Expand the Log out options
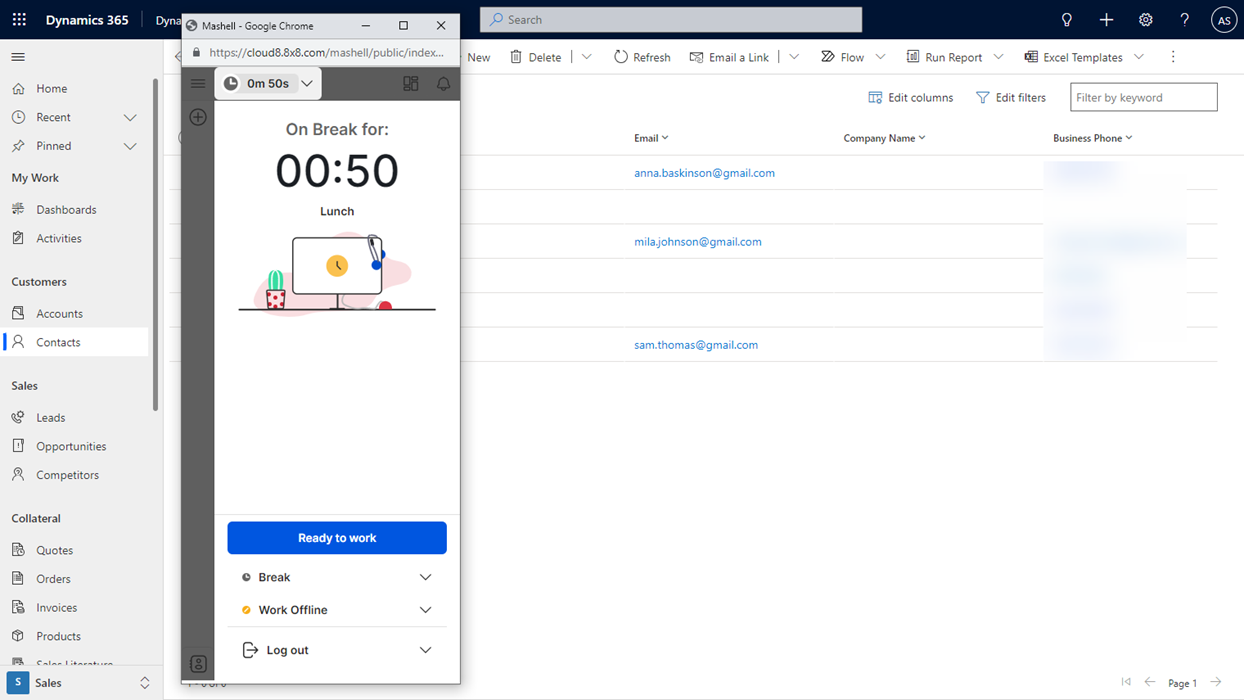This screenshot has height=700, width=1244. point(426,649)
